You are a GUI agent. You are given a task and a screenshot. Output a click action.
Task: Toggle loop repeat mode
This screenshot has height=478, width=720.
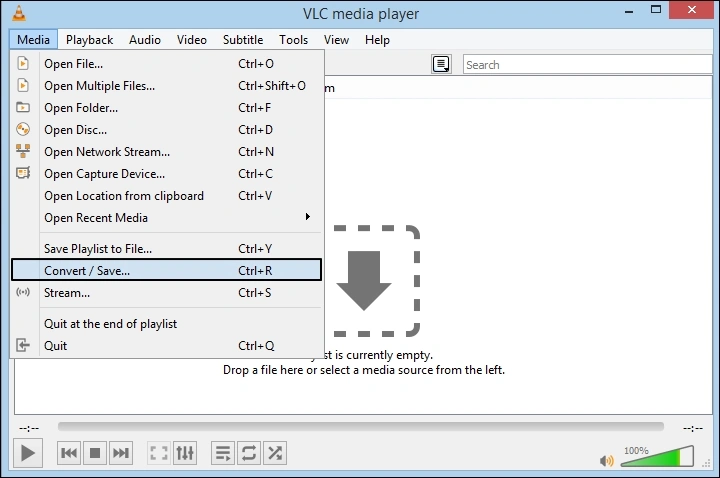click(x=249, y=453)
